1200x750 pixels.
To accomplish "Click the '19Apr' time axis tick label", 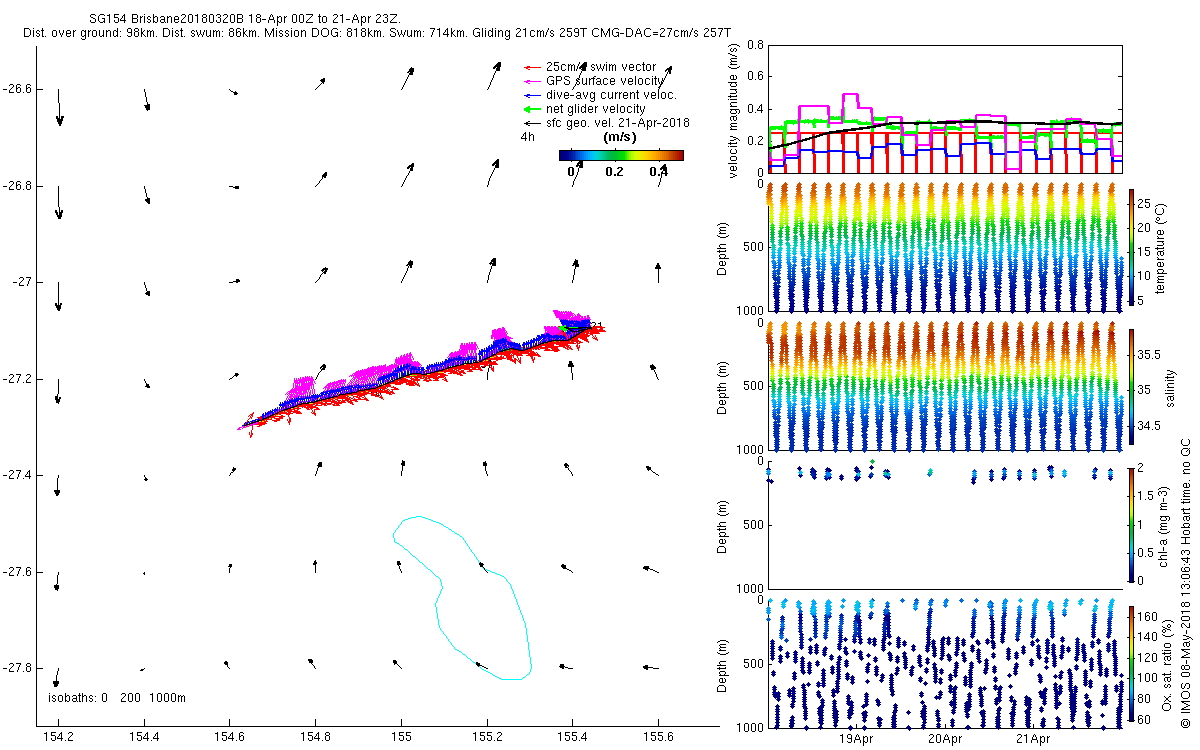I will 857,740.
